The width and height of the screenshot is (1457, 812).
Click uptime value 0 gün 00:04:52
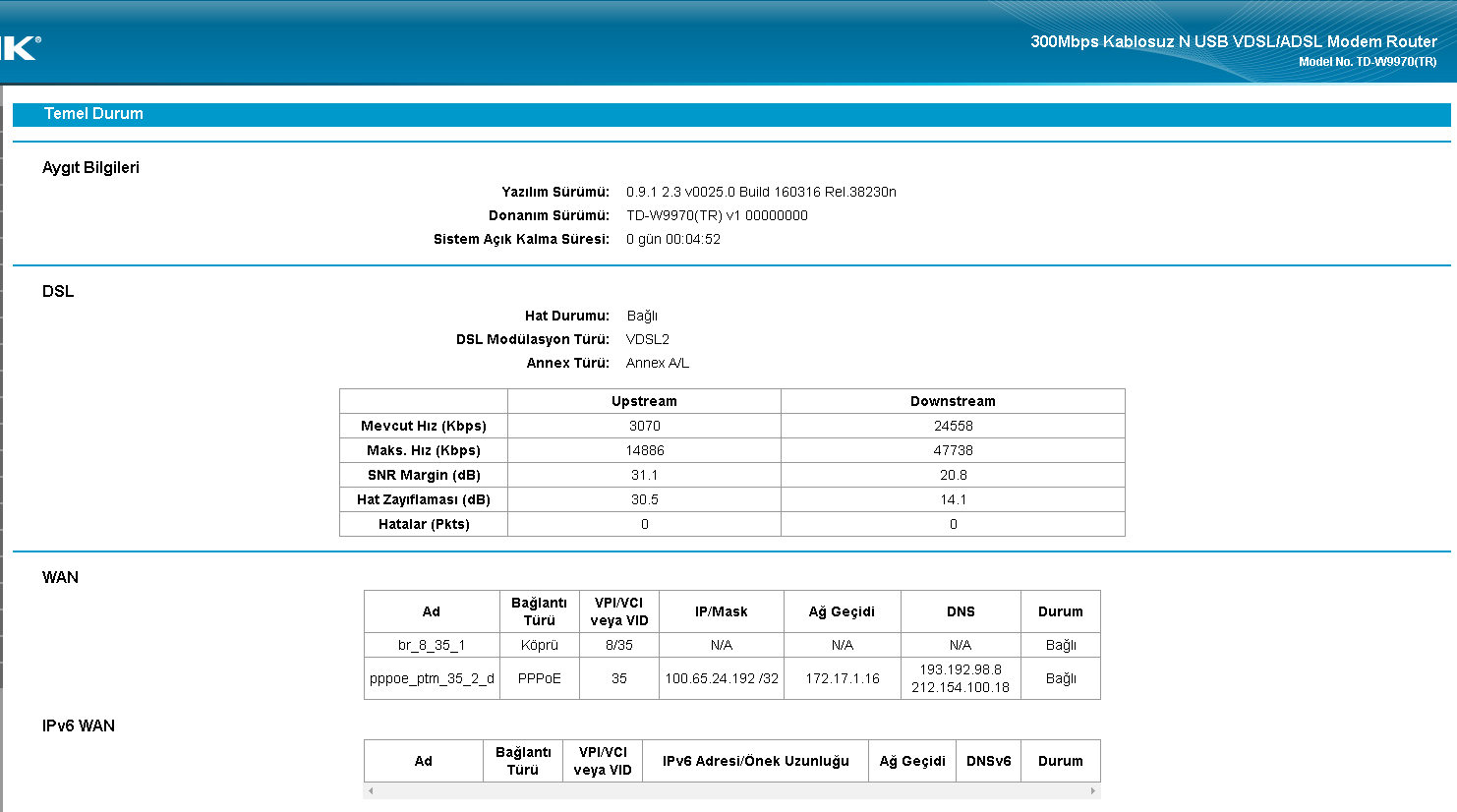tap(673, 239)
